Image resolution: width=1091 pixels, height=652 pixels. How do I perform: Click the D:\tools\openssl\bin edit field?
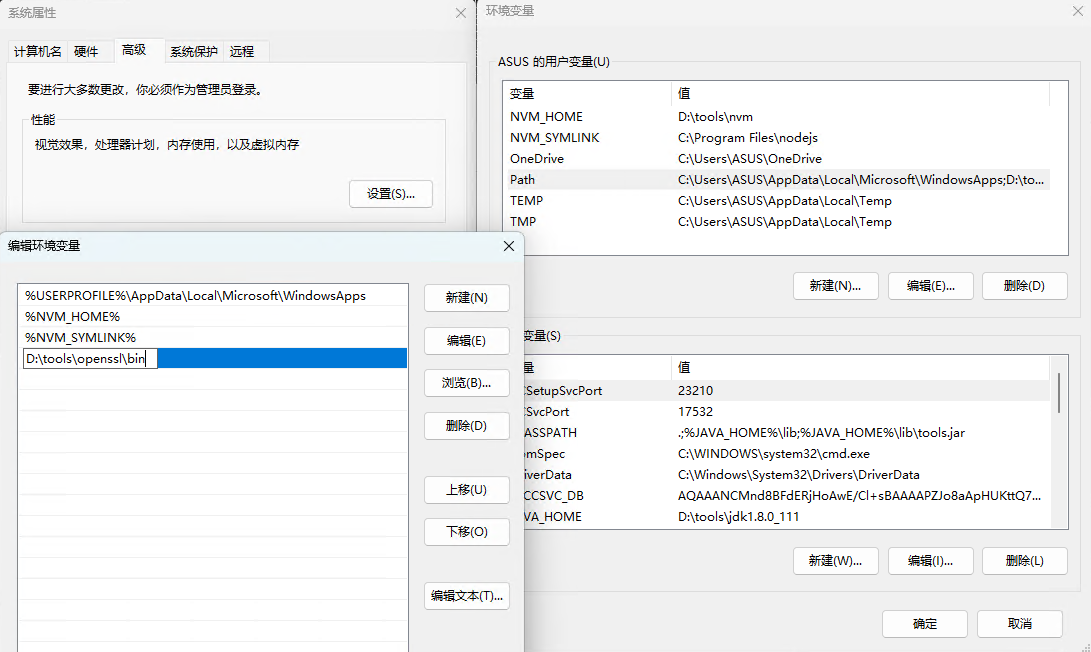click(x=90, y=358)
